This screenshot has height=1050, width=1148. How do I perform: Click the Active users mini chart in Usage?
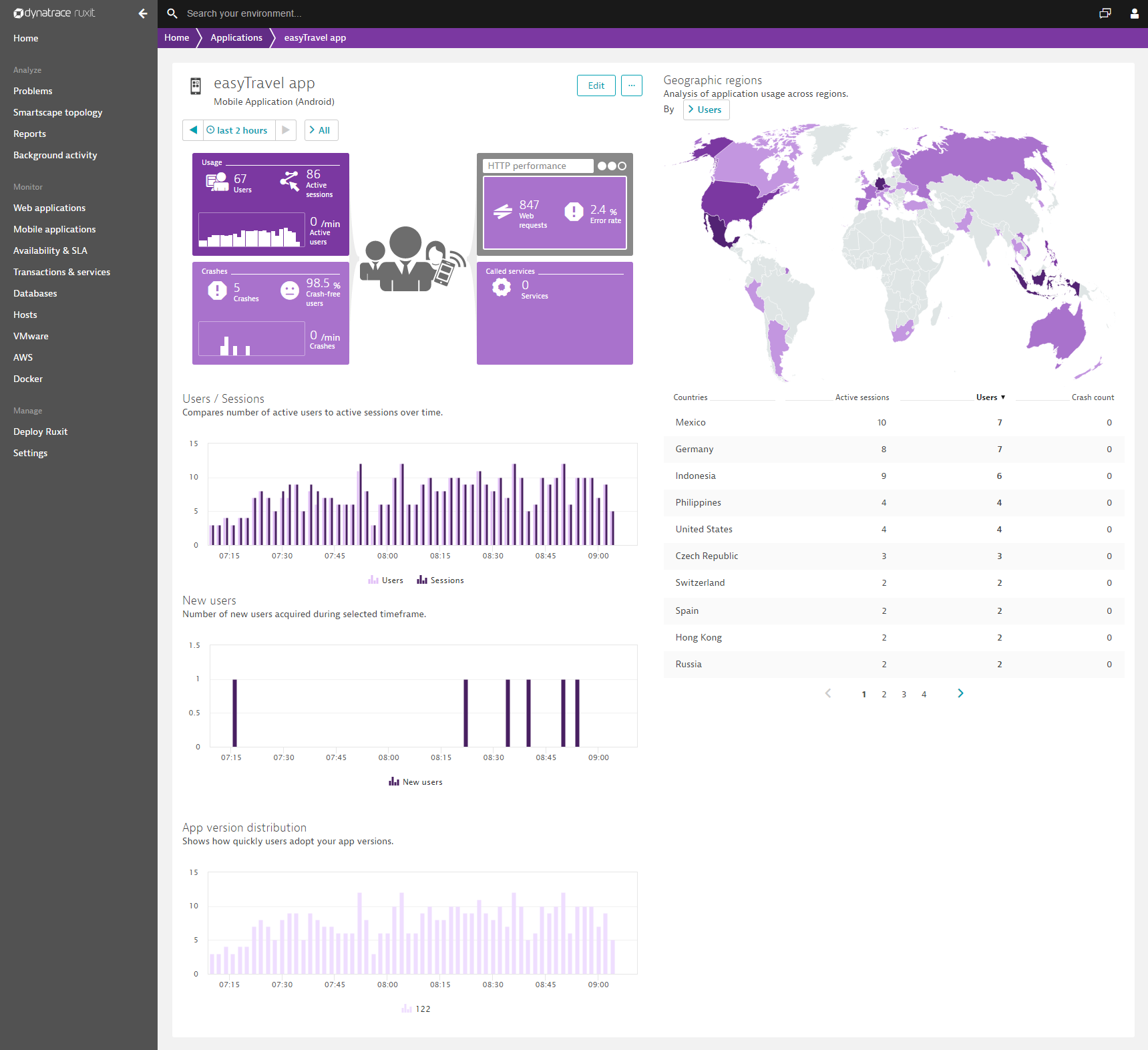252,230
